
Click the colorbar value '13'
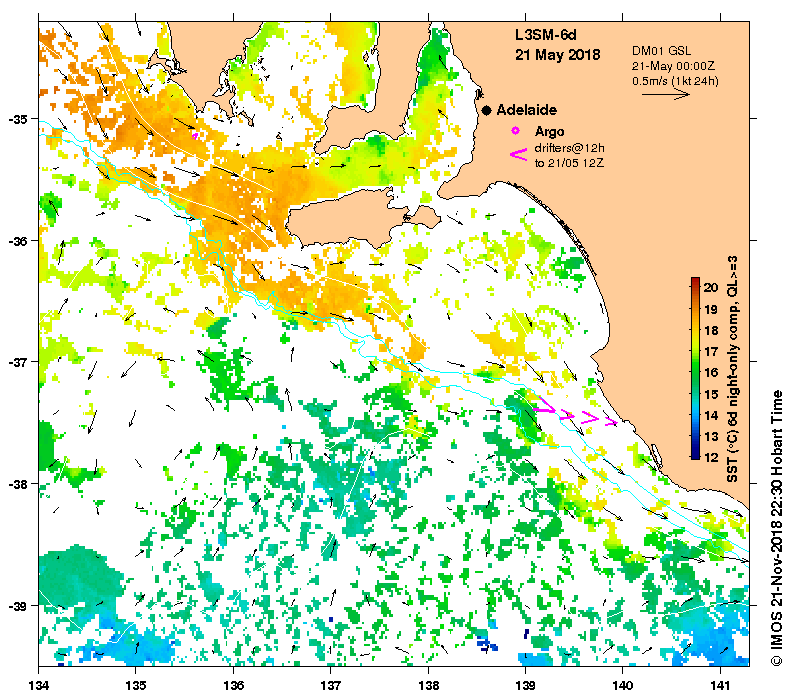tap(710, 436)
